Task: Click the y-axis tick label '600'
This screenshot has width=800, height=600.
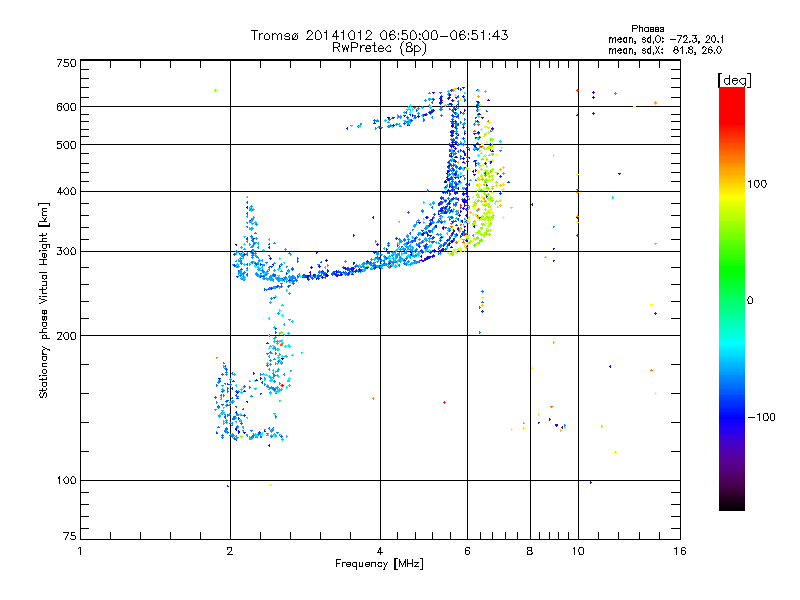Action: coord(66,107)
